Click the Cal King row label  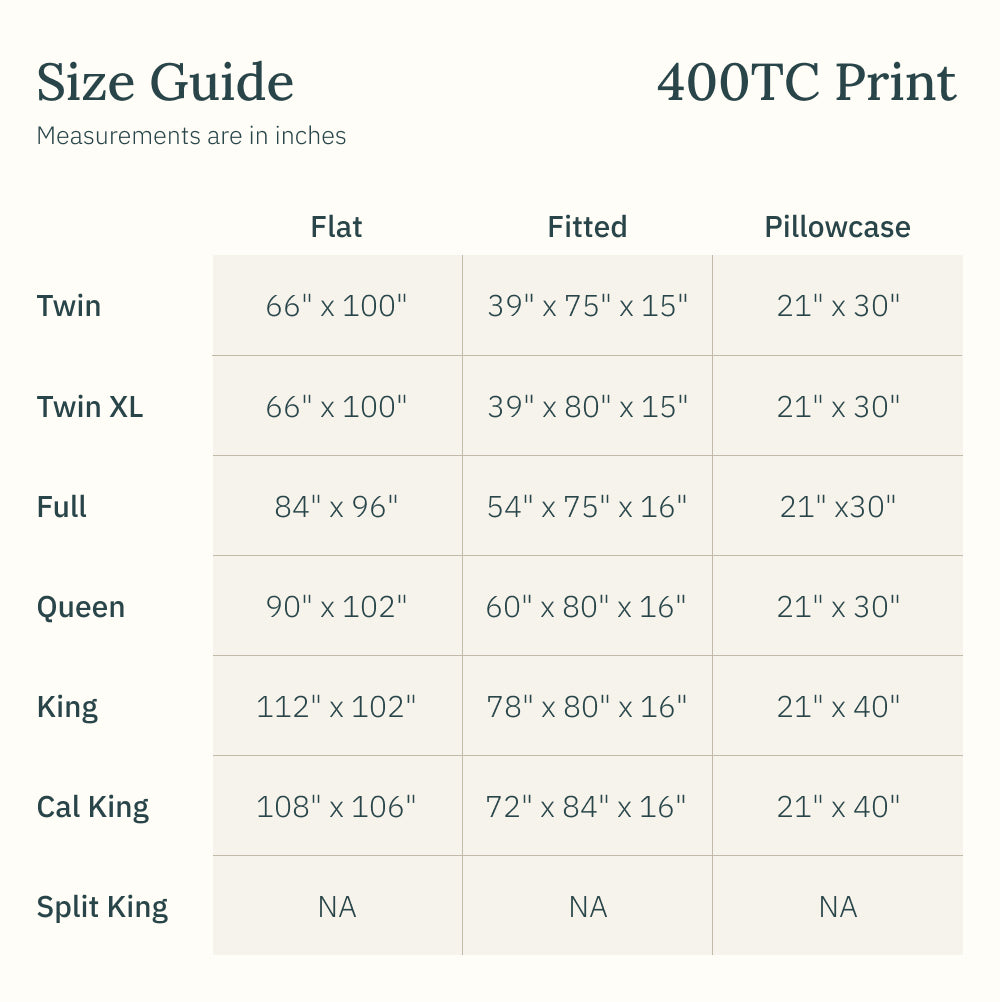pyautogui.click(x=93, y=807)
